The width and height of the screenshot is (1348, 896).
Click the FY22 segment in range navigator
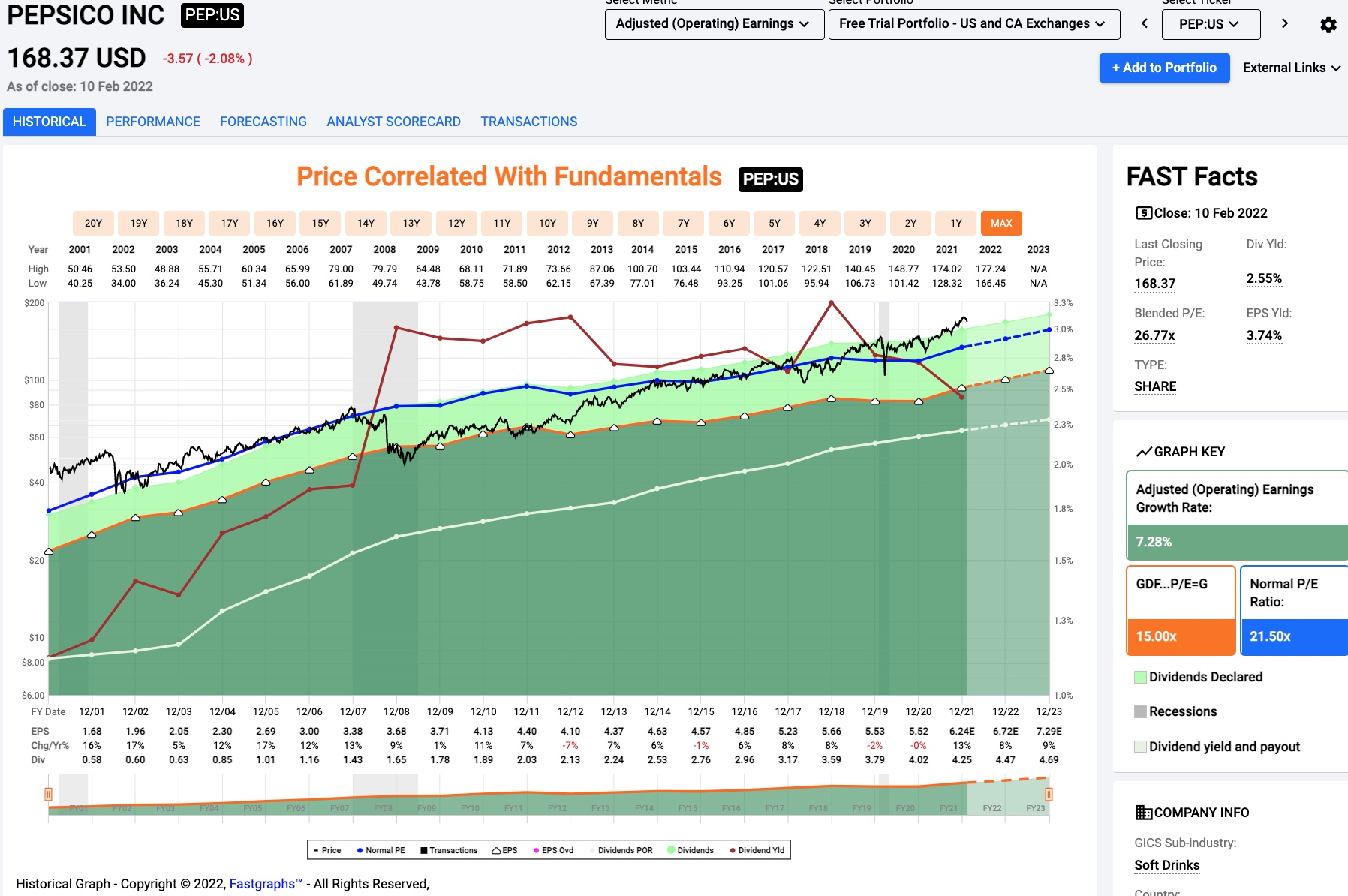(992, 808)
